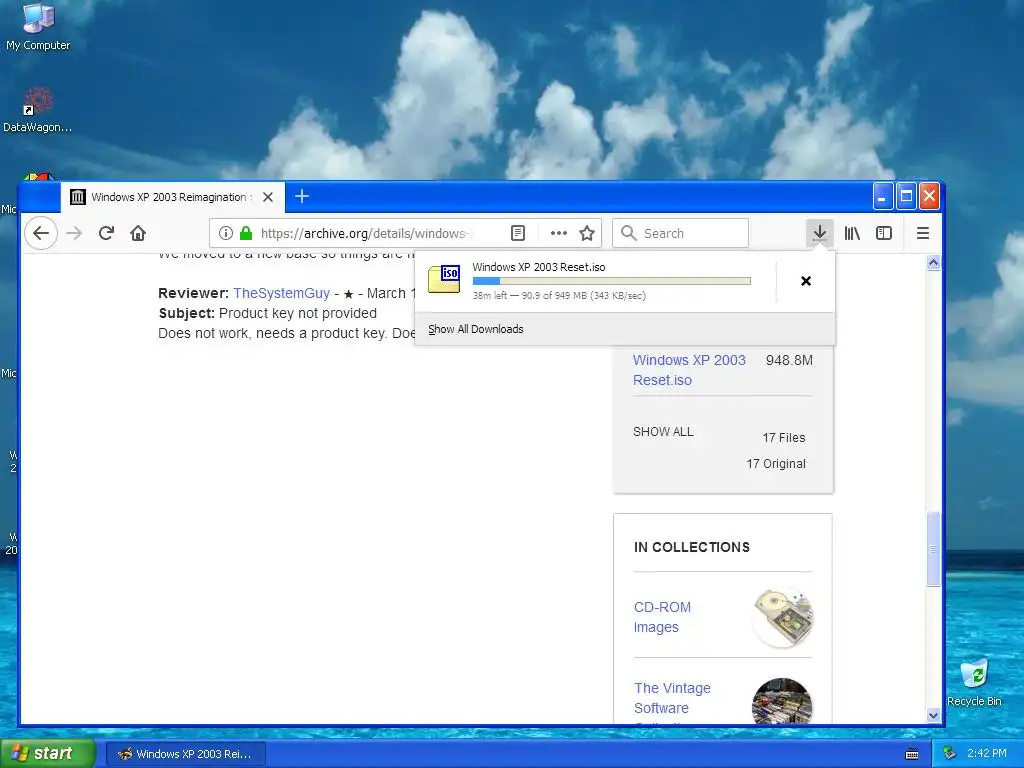Screen dimensions: 1024x768
Task: Open the CD-ROM Images collection link
Action: (x=662, y=616)
